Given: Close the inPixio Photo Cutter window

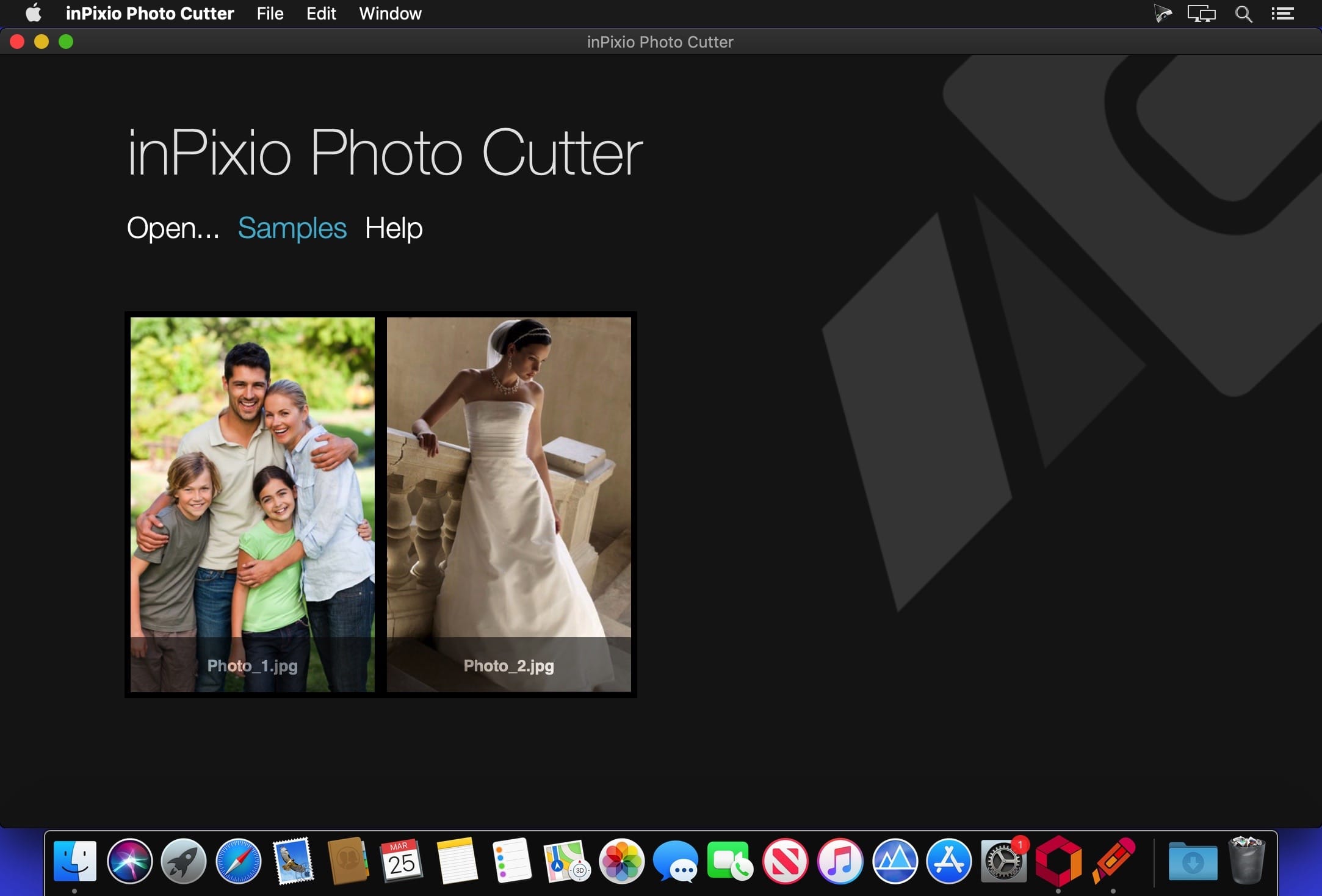Looking at the screenshot, I should pos(17,42).
